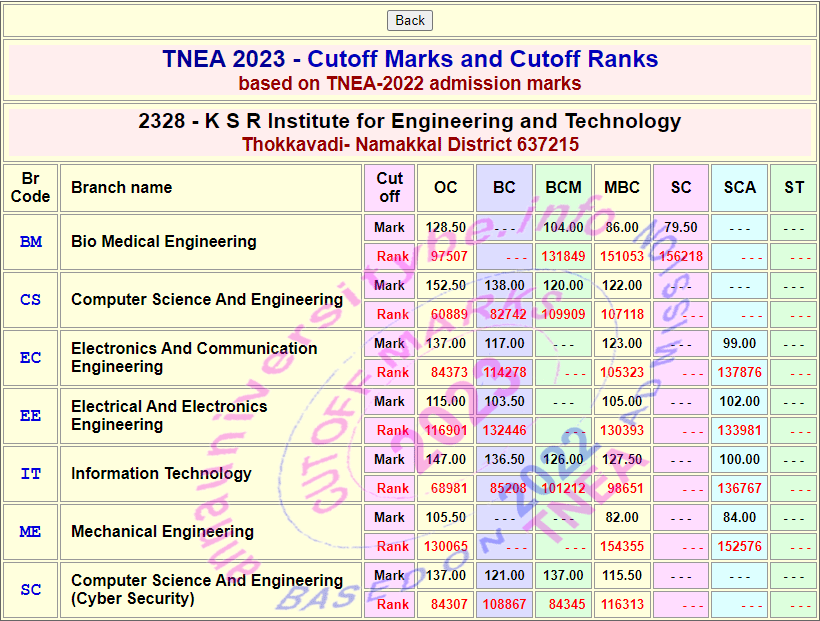The height and width of the screenshot is (621, 820).
Task: Click EC SCA mark 99.00
Action: pyautogui.click(x=739, y=344)
